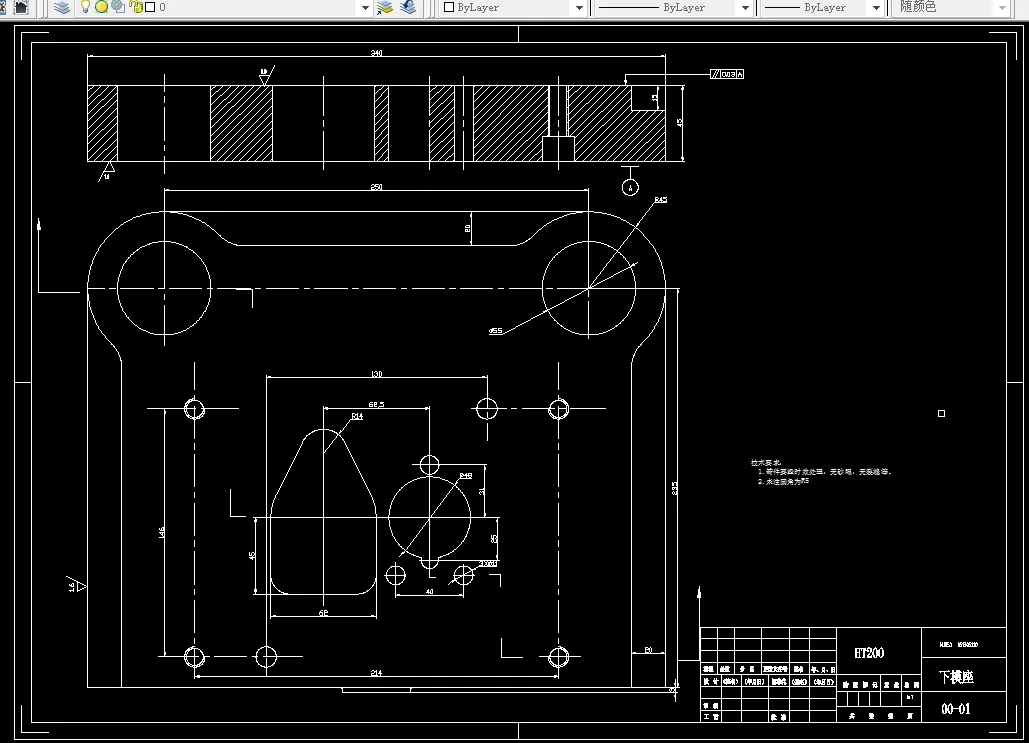The width and height of the screenshot is (1029, 743).
Task: Select the 68.5 dimension text
Action: [377, 405]
